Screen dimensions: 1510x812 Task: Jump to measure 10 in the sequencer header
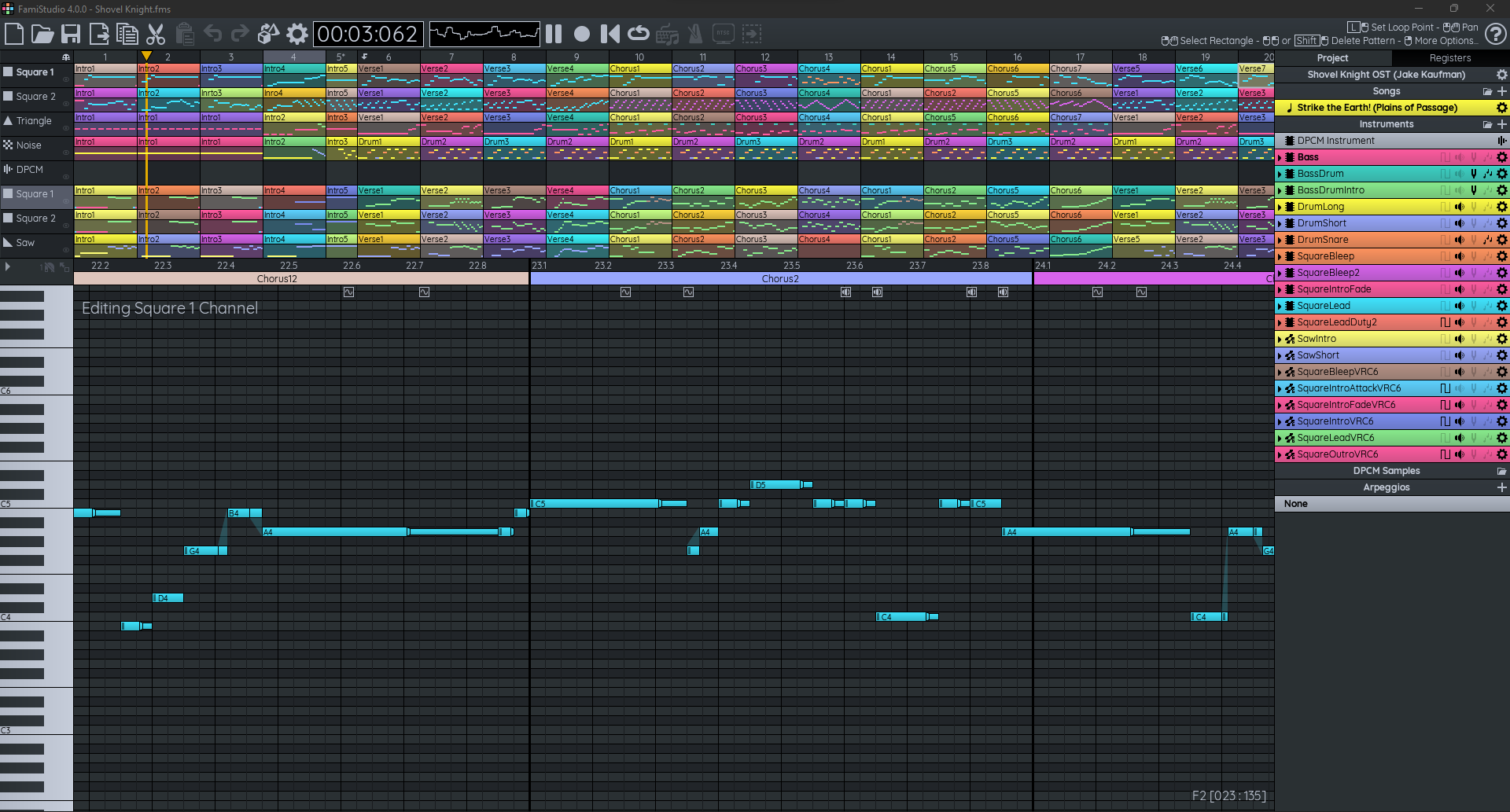640,57
